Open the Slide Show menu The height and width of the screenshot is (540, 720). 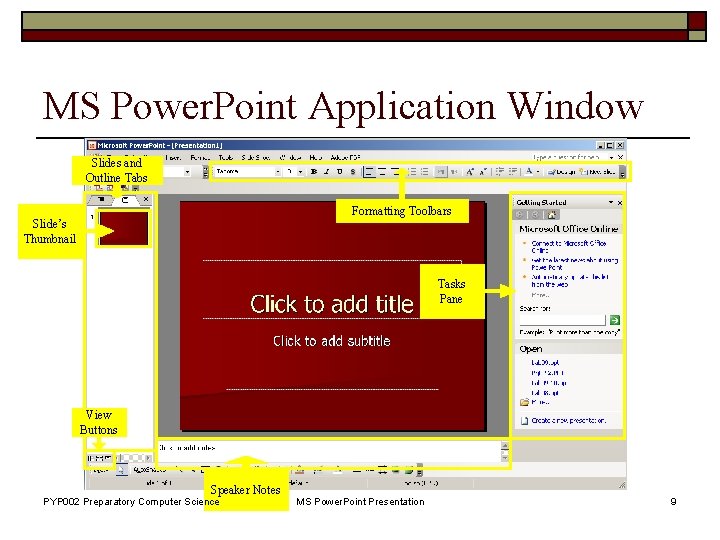point(256,158)
